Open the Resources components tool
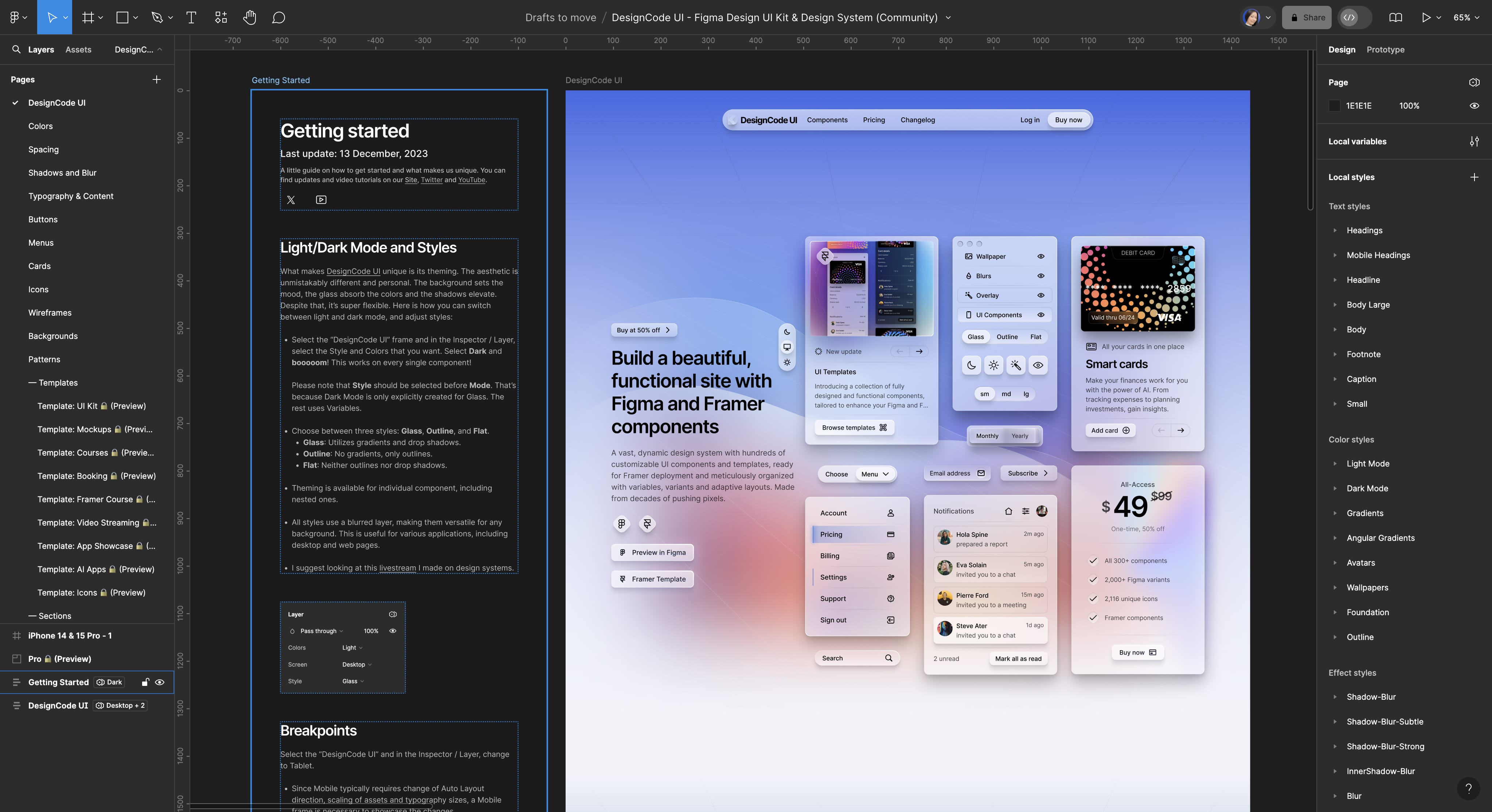1492x812 pixels. [221, 17]
